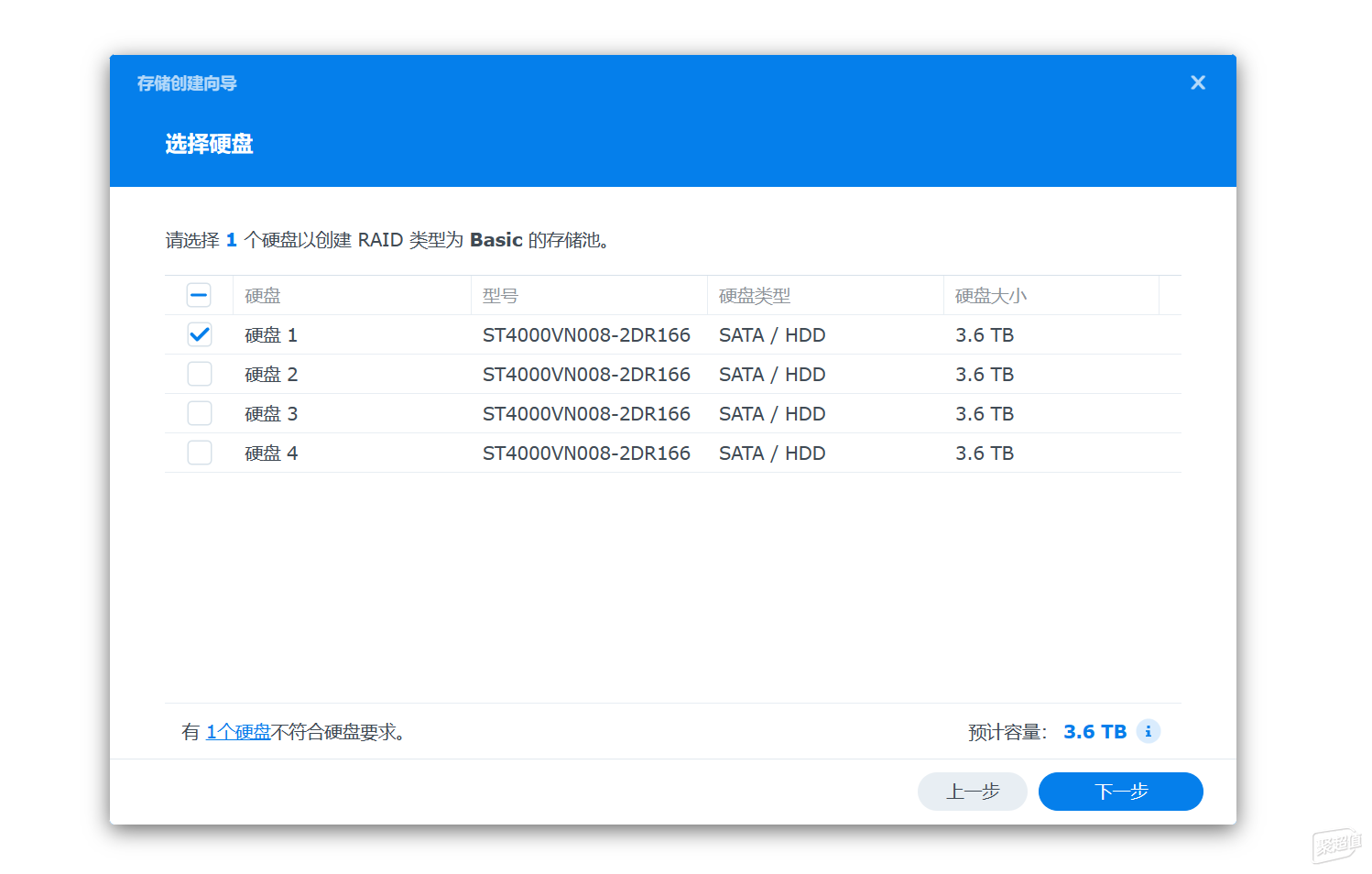Click the capacity info icon next to 3.6 TB
The image size is (1372, 874).
point(1148,731)
